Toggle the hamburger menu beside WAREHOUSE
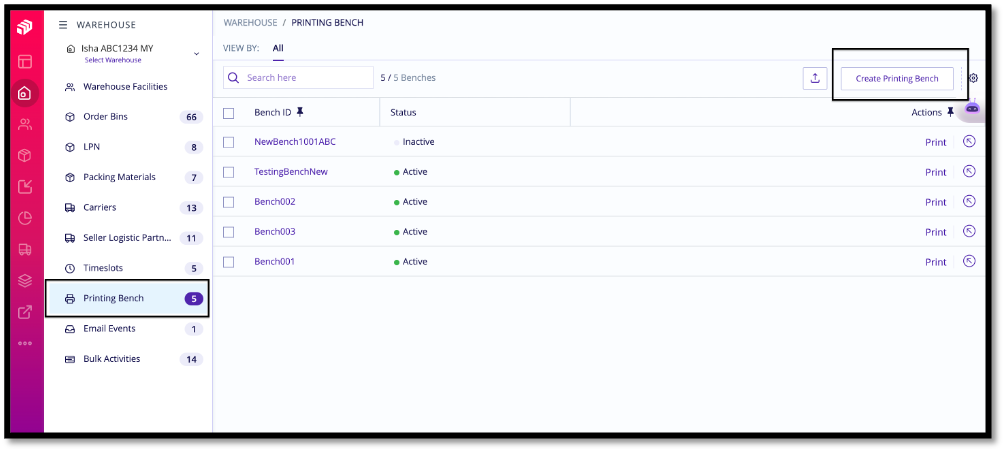 click(63, 25)
